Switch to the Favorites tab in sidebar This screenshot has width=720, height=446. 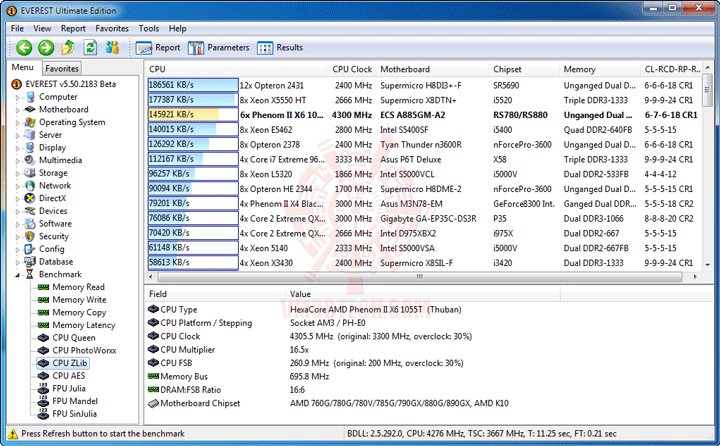click(62, 68)
